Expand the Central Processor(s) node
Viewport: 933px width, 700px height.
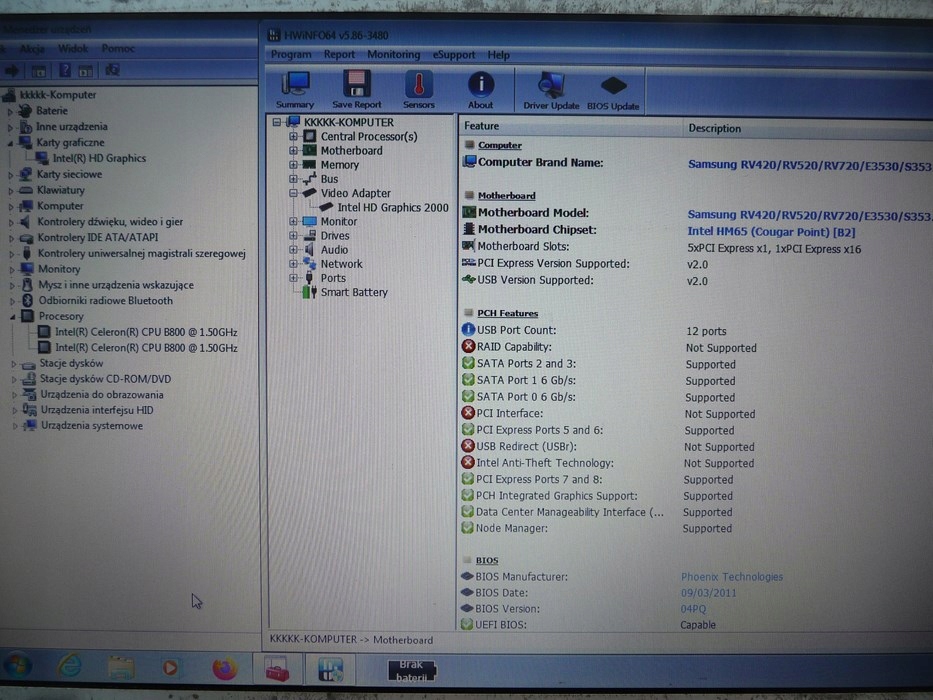tap(293, 136)
